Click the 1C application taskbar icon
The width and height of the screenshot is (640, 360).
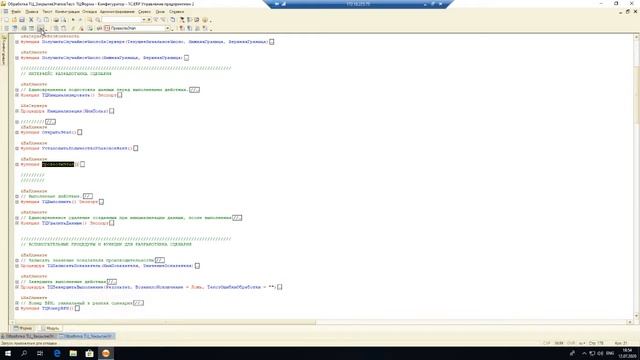pyautogui.click(x=106, y=353)
